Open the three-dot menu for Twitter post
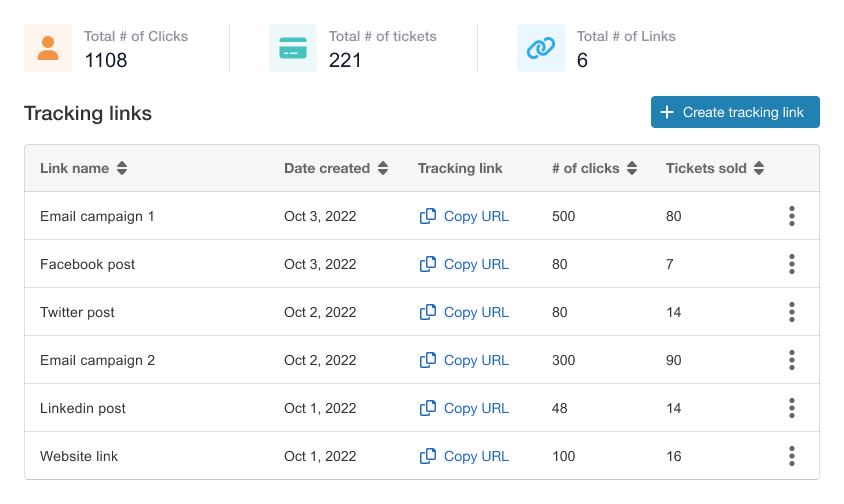844x504 pixels. tap(791, 312)
